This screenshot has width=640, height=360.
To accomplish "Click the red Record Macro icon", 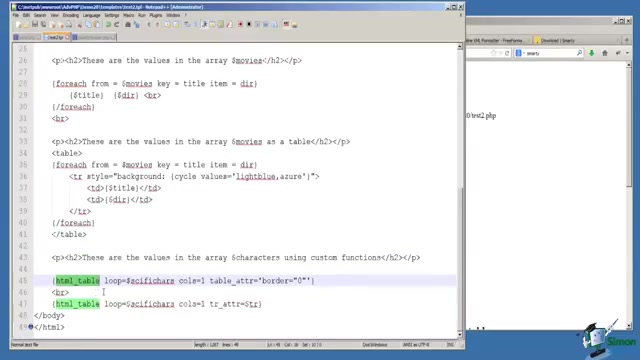I will tap(241, 25).
